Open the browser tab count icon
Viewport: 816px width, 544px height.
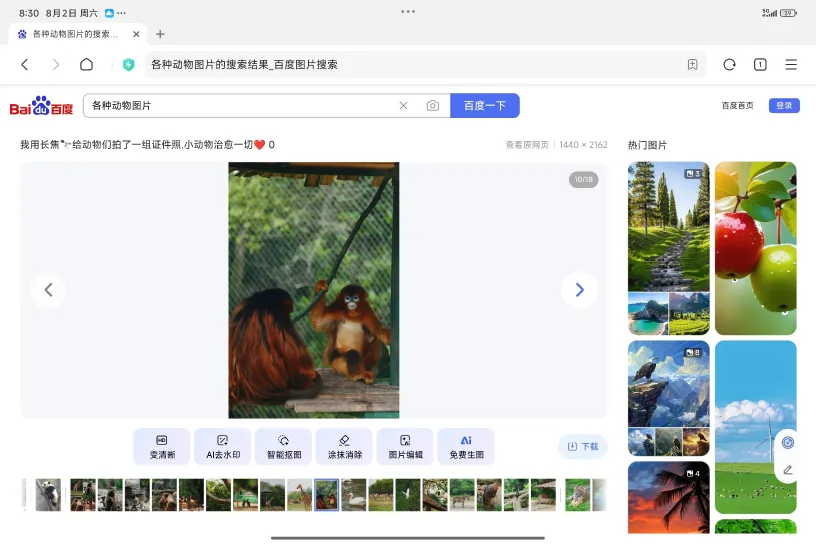760,65
